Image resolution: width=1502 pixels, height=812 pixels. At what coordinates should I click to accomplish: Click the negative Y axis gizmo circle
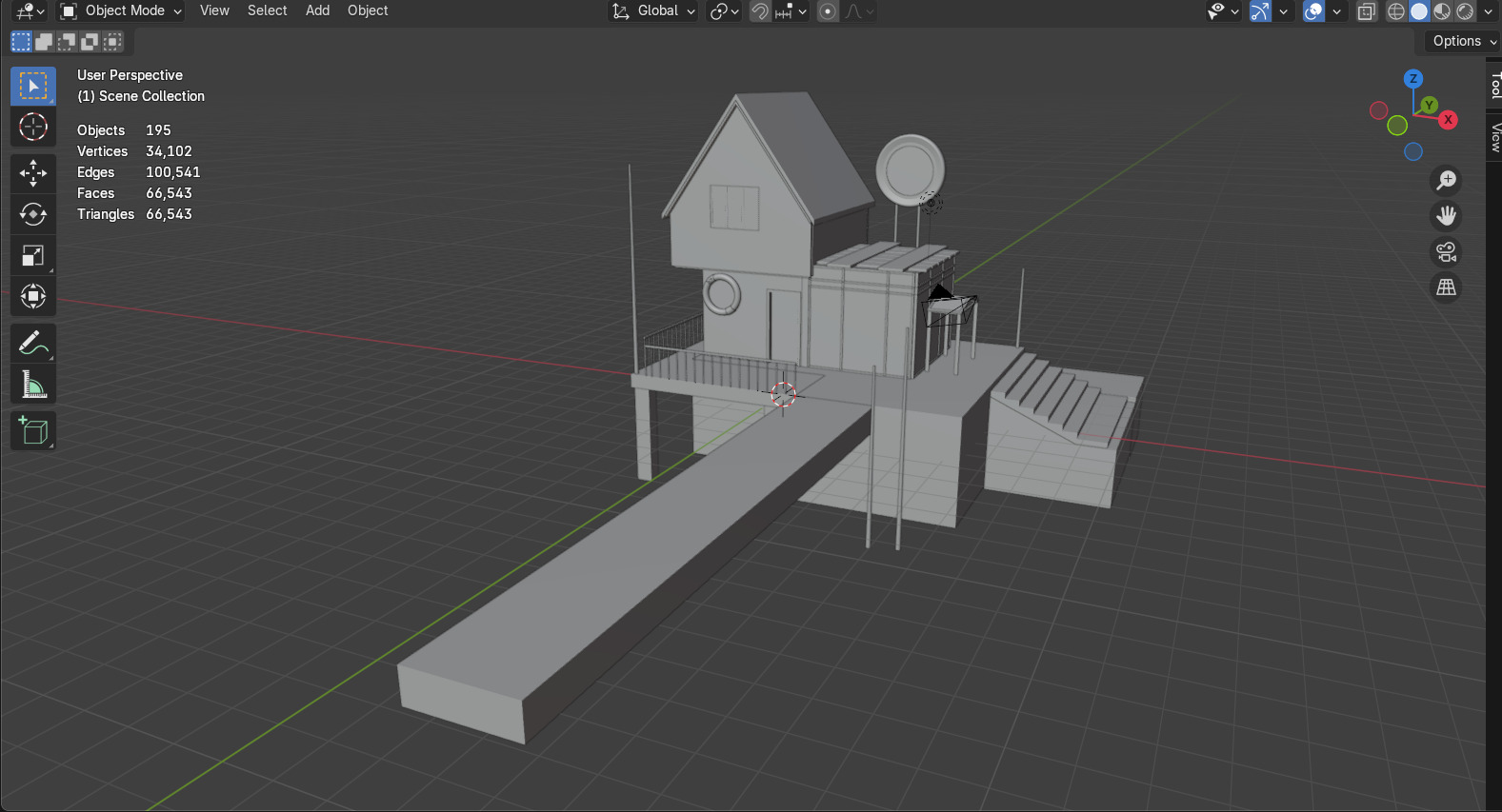click(x=1397, y=126)
